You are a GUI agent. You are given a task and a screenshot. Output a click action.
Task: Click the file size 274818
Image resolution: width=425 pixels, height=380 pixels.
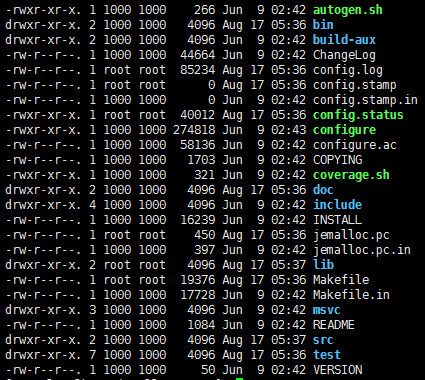[x=194, y=130]
